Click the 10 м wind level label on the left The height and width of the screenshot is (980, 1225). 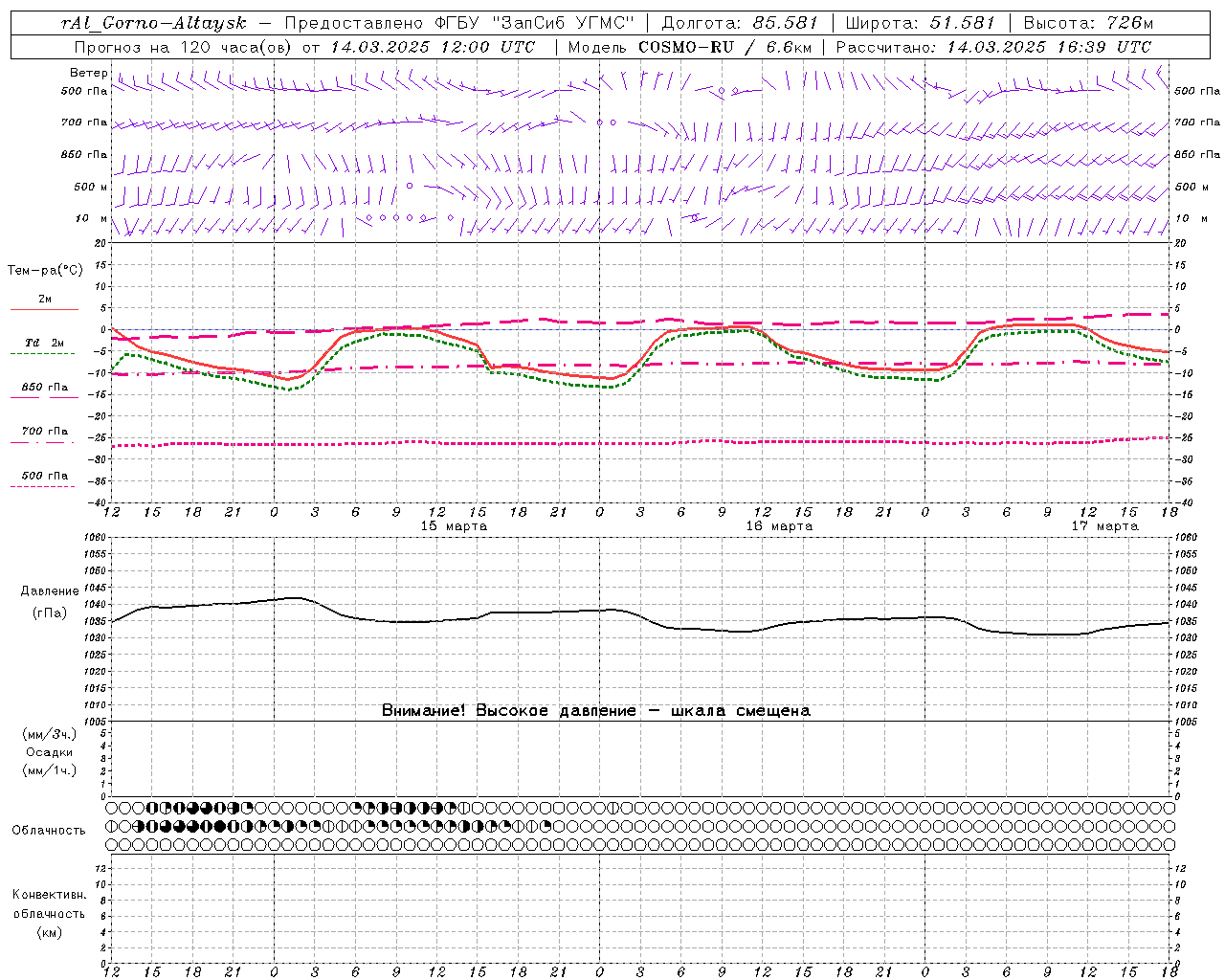click(91, 218)
